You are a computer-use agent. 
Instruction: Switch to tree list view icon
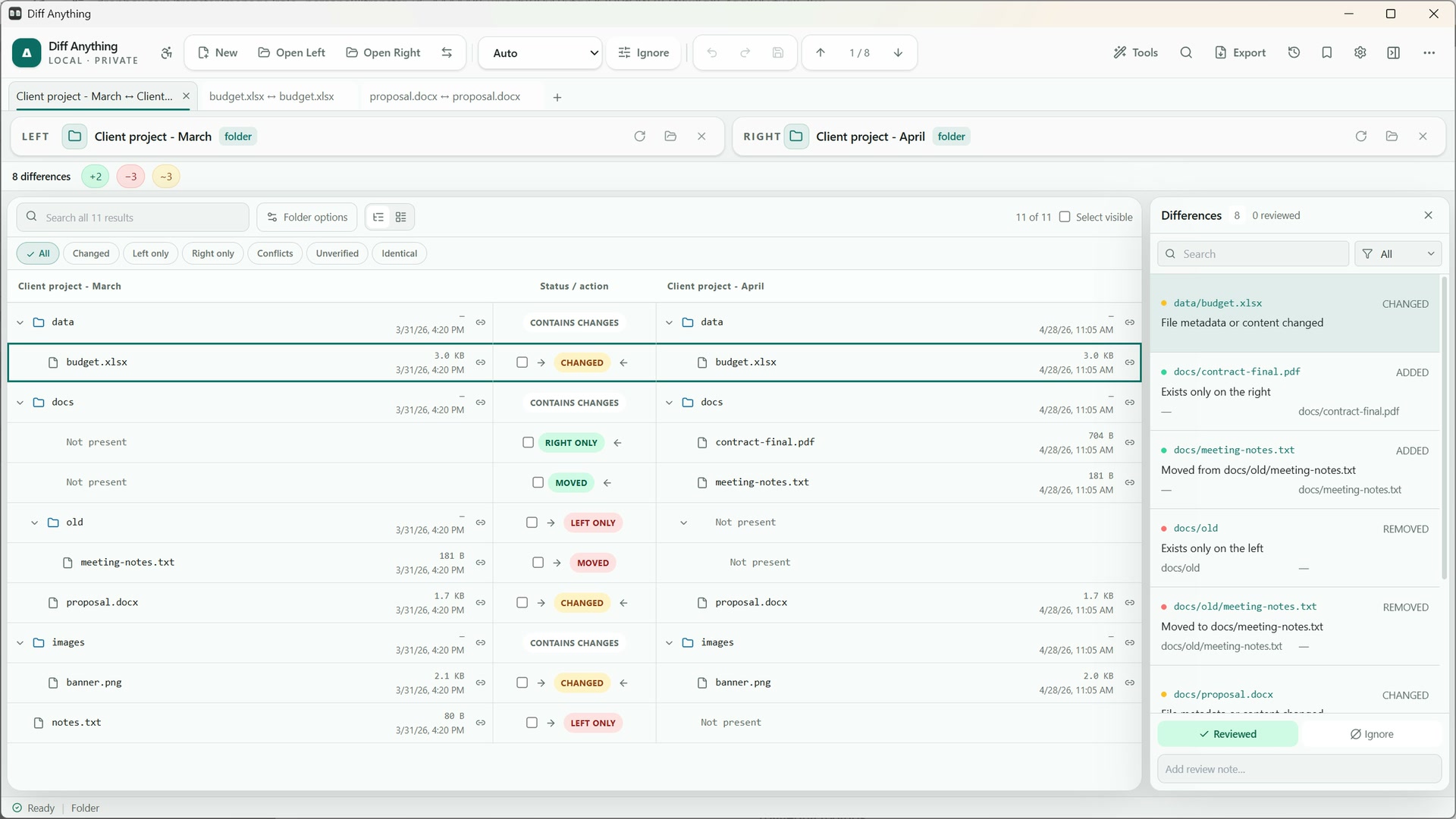click(x=378, y=217)
